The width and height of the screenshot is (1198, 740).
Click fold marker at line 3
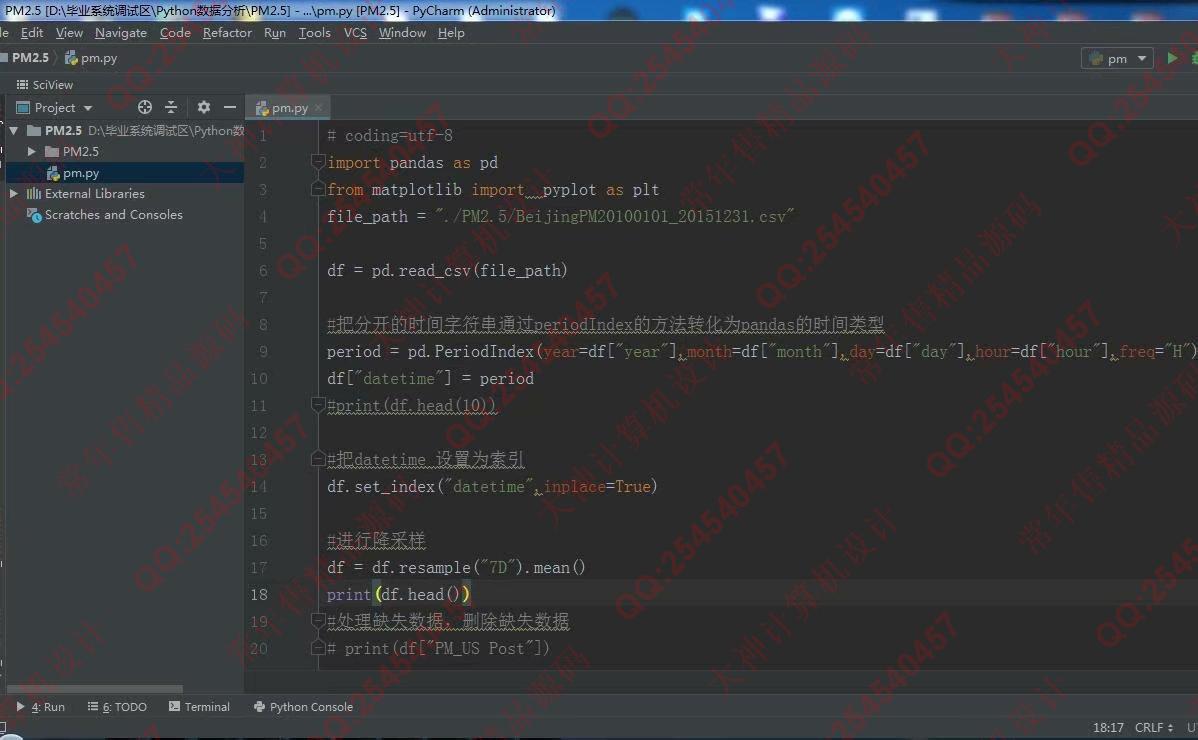tap(318, 189)
